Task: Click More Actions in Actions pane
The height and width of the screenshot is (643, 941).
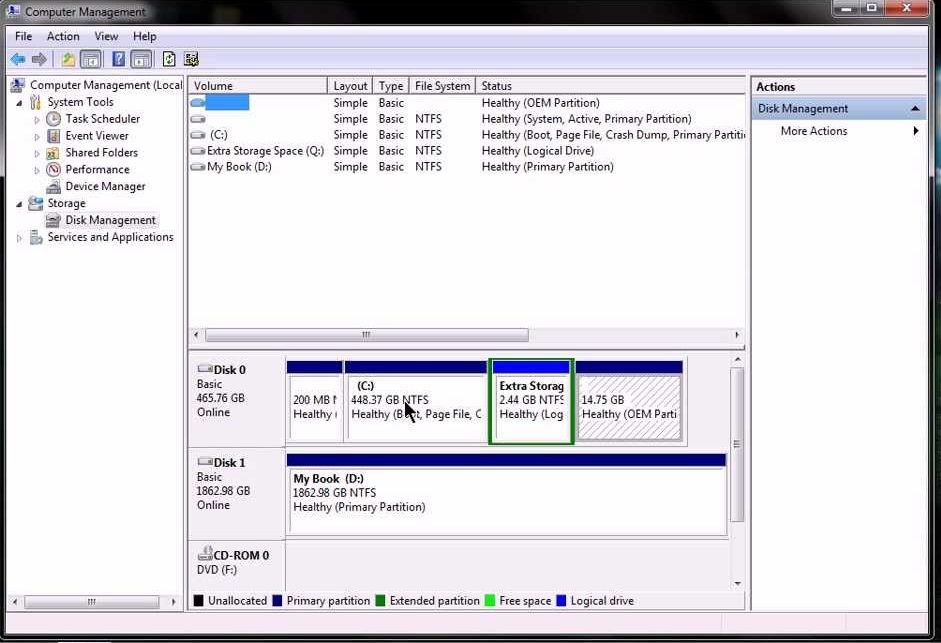Action: pos(813,131)
